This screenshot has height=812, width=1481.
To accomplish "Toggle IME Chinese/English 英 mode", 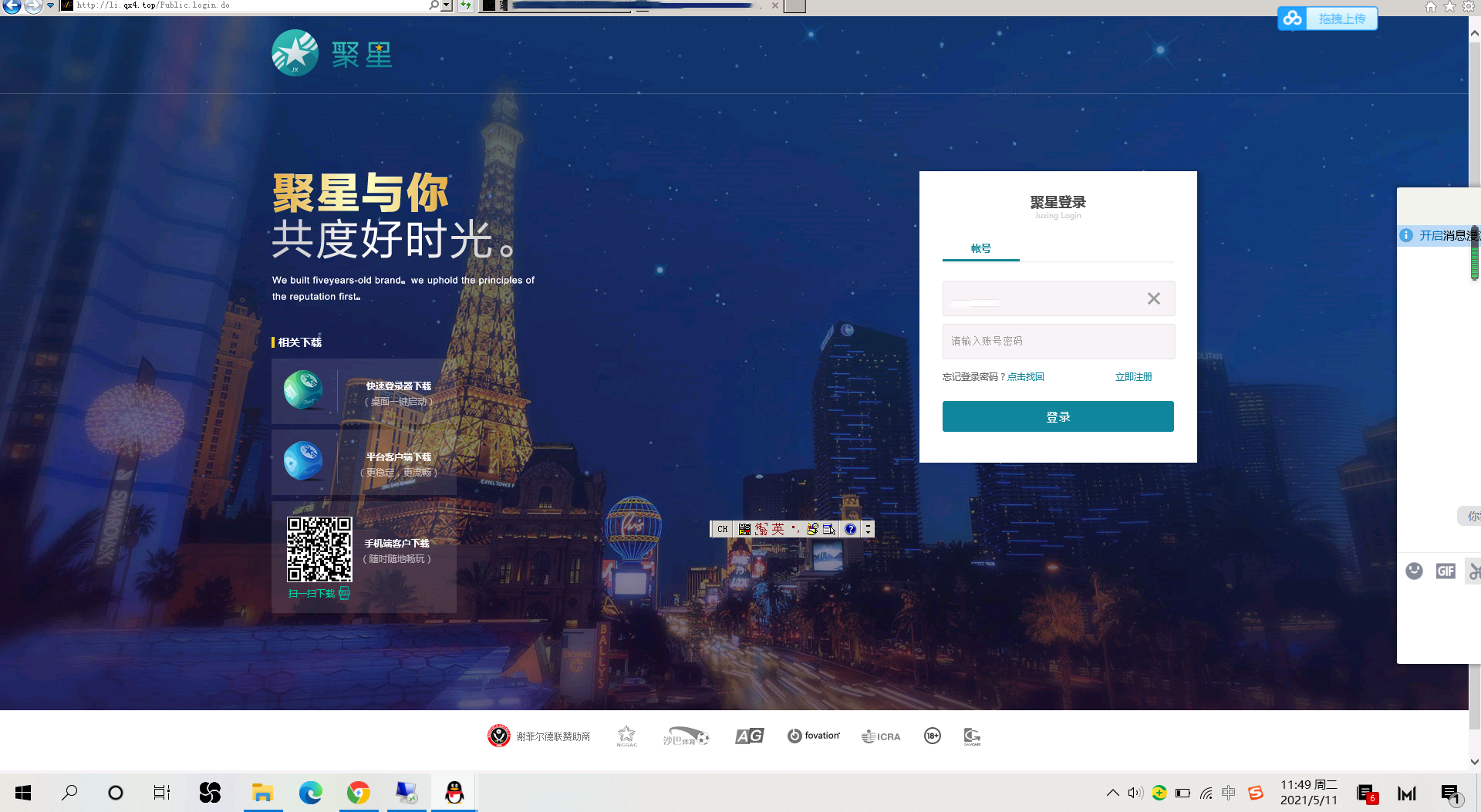I will click(x=778, y=529).
